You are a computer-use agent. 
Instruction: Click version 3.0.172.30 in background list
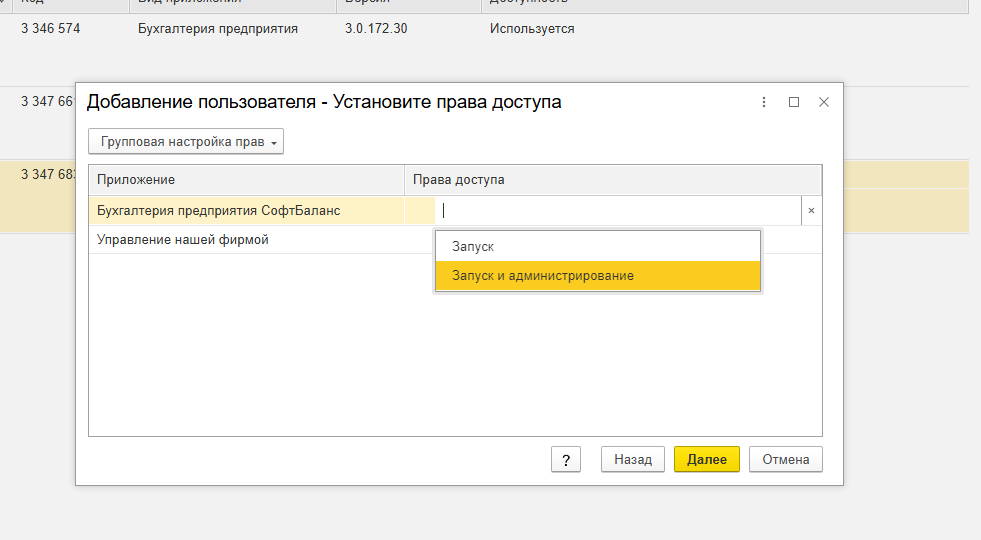[x=376, y=29]
